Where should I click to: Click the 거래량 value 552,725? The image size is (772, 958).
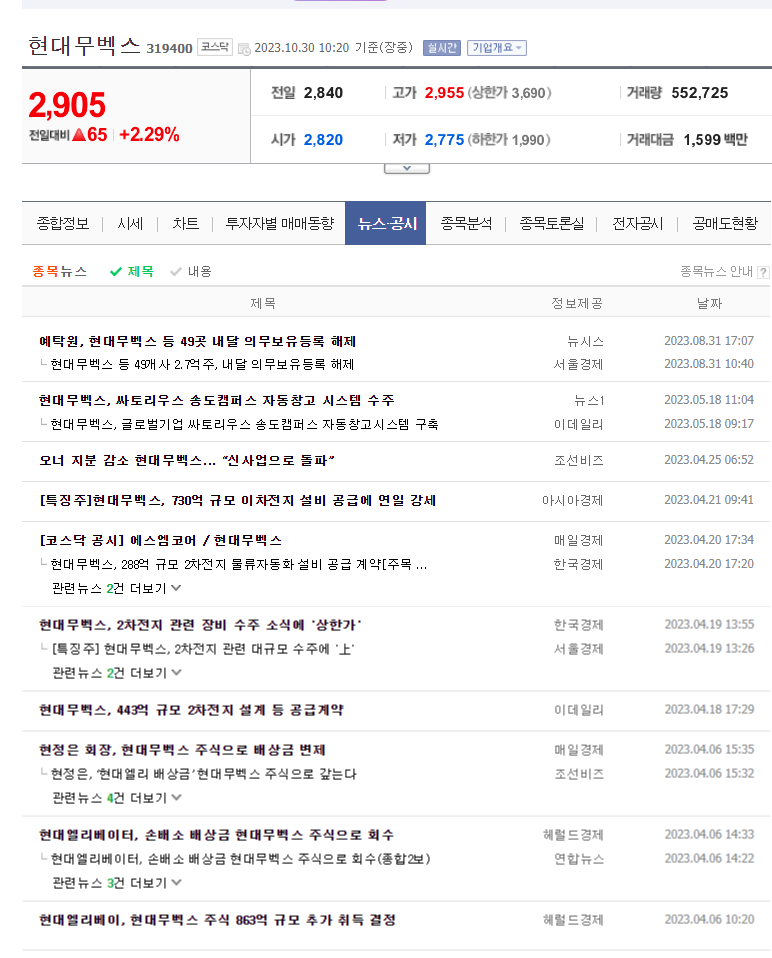(x=700, y=93)
